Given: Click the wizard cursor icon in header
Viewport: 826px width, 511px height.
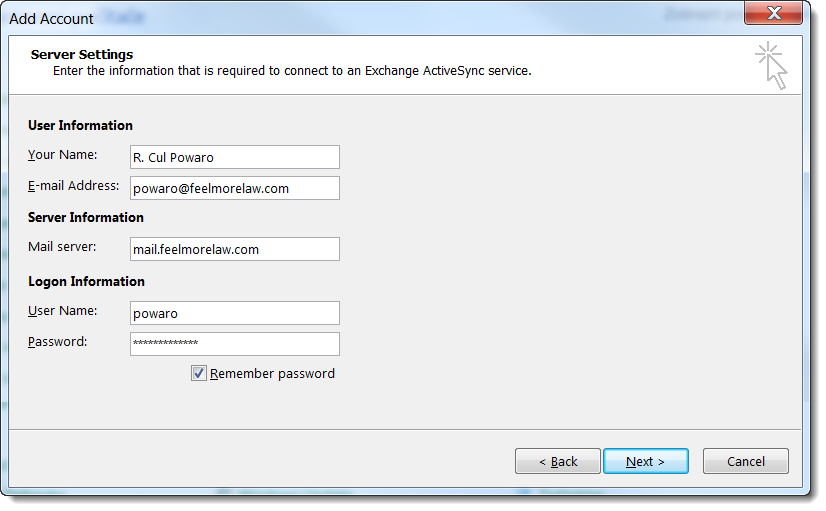Looking at the screenshot, I should pyautogui.click(x=772, y=66).
